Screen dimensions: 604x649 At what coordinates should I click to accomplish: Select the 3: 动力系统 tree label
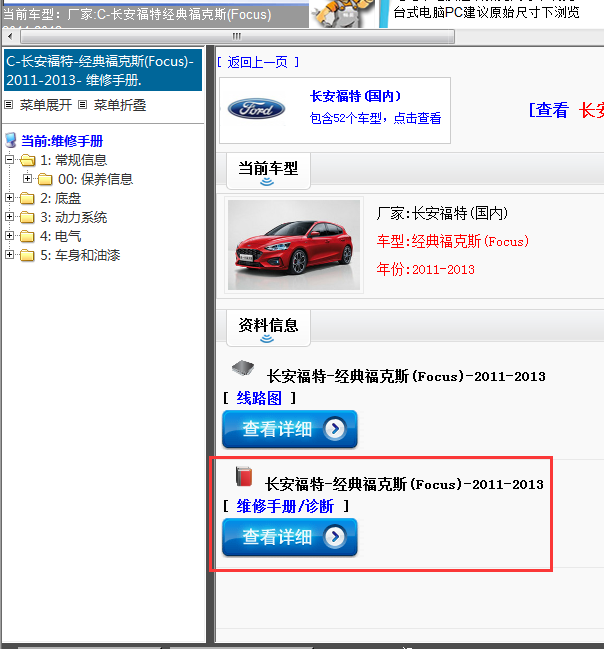click(74, 217)
